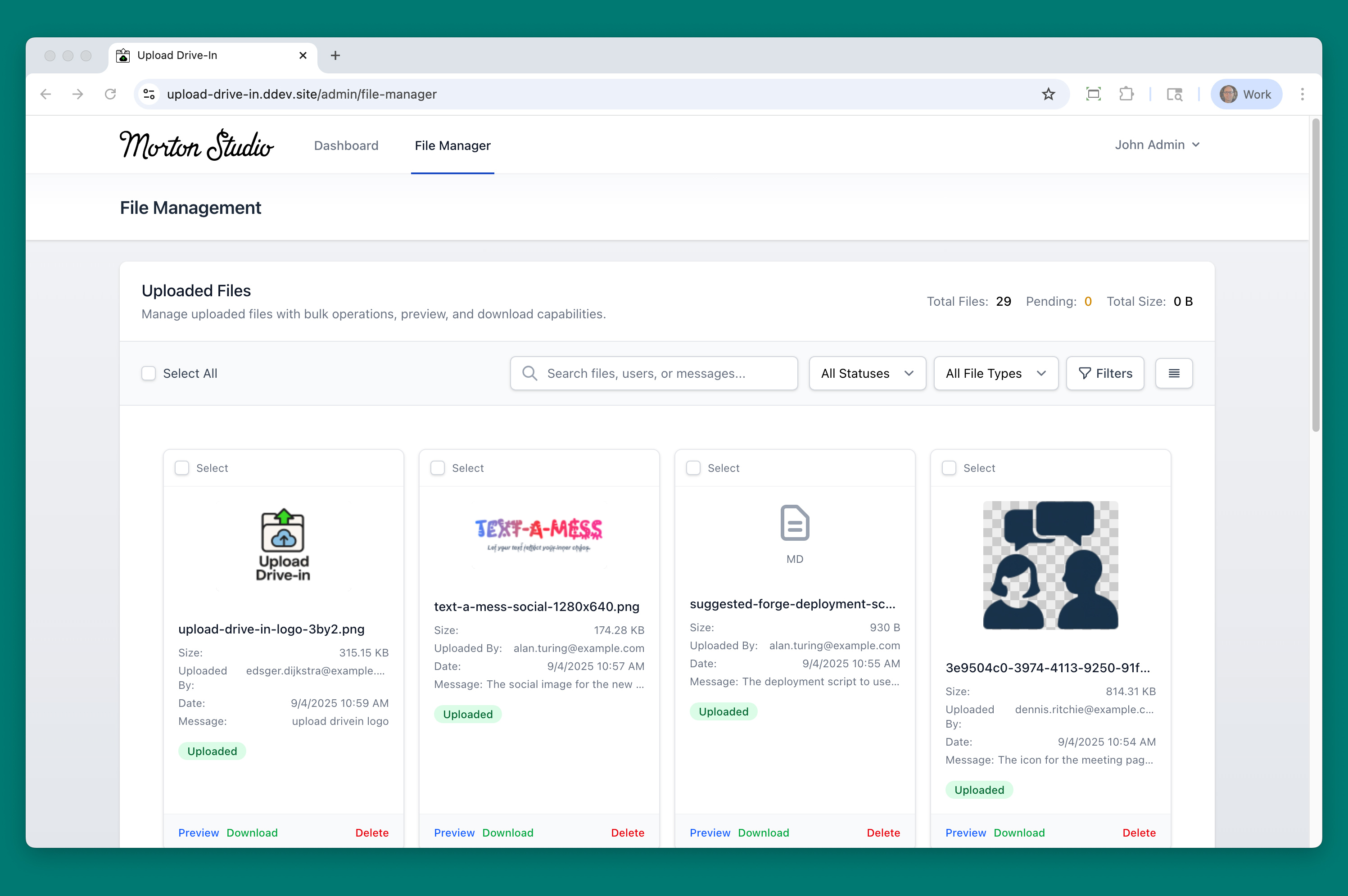This screenshot has width=1348, height=896.
Task: Switch to the File Manager tab
Action: coord(452,146)
